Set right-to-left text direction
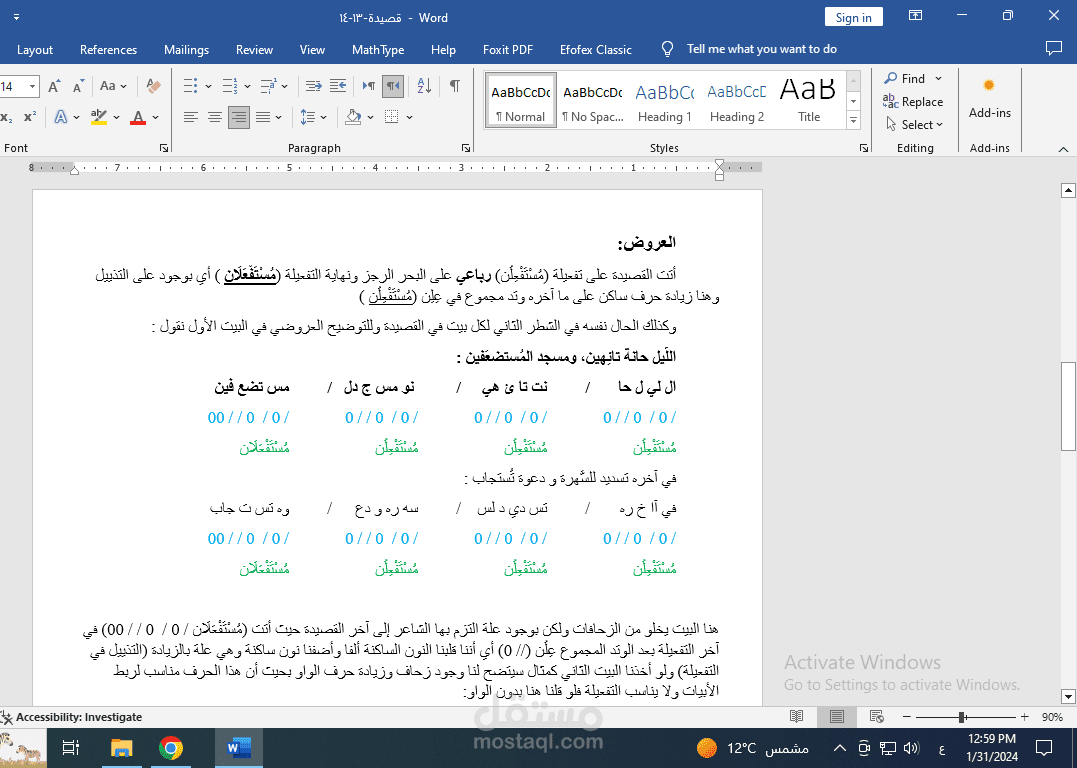 pyautogui.click(x=393, y=86)
